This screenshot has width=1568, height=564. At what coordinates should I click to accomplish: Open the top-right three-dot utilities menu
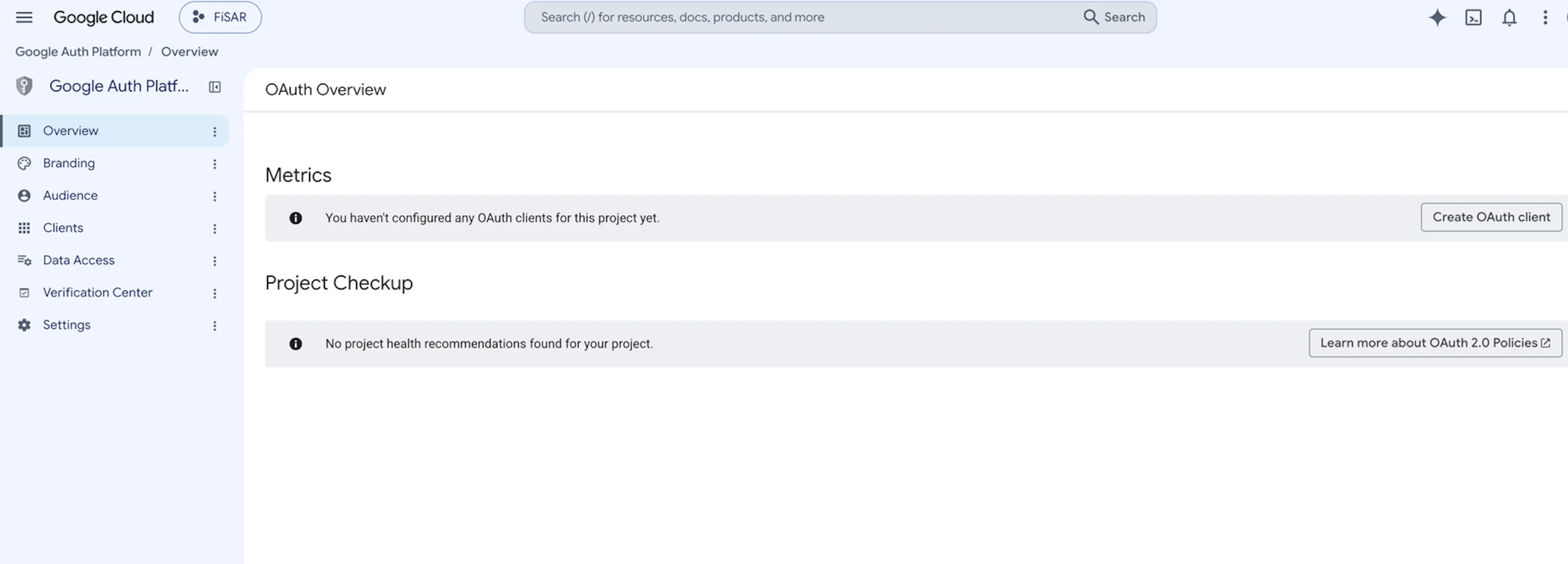pos(1545,17)
